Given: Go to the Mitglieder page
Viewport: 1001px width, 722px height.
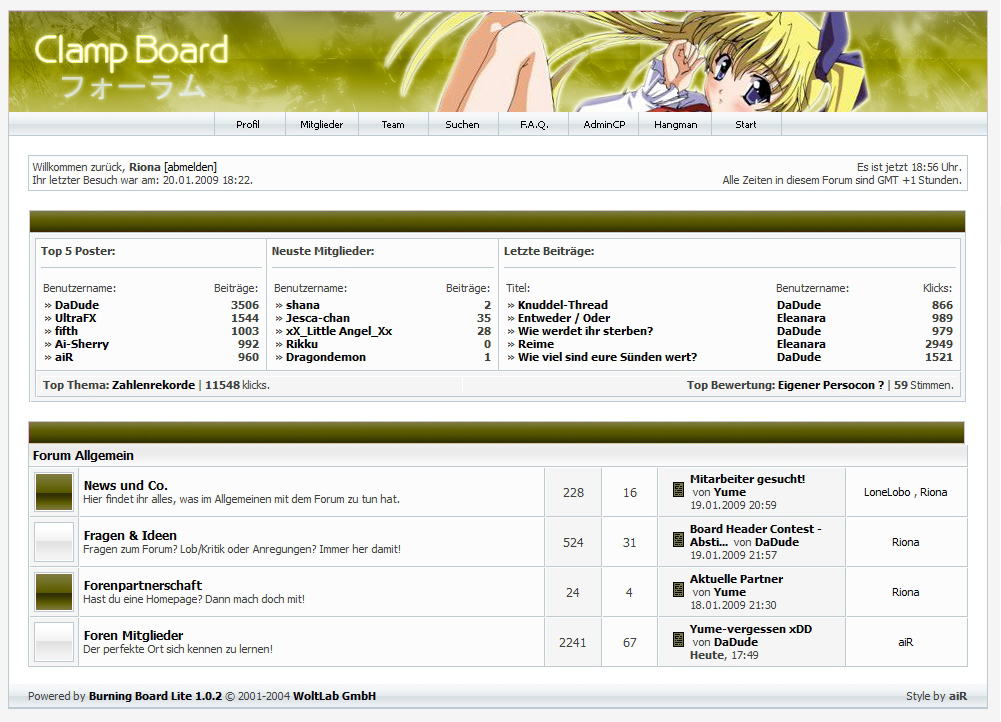Looking at the screenshot, I should [x=321, y=125].
